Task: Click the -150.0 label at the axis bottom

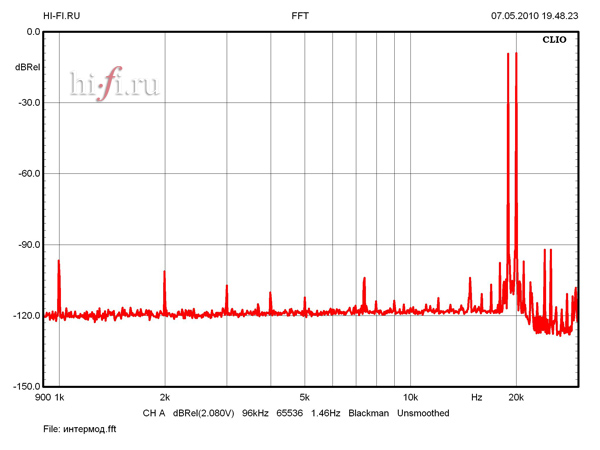Action: pos(26,387)
